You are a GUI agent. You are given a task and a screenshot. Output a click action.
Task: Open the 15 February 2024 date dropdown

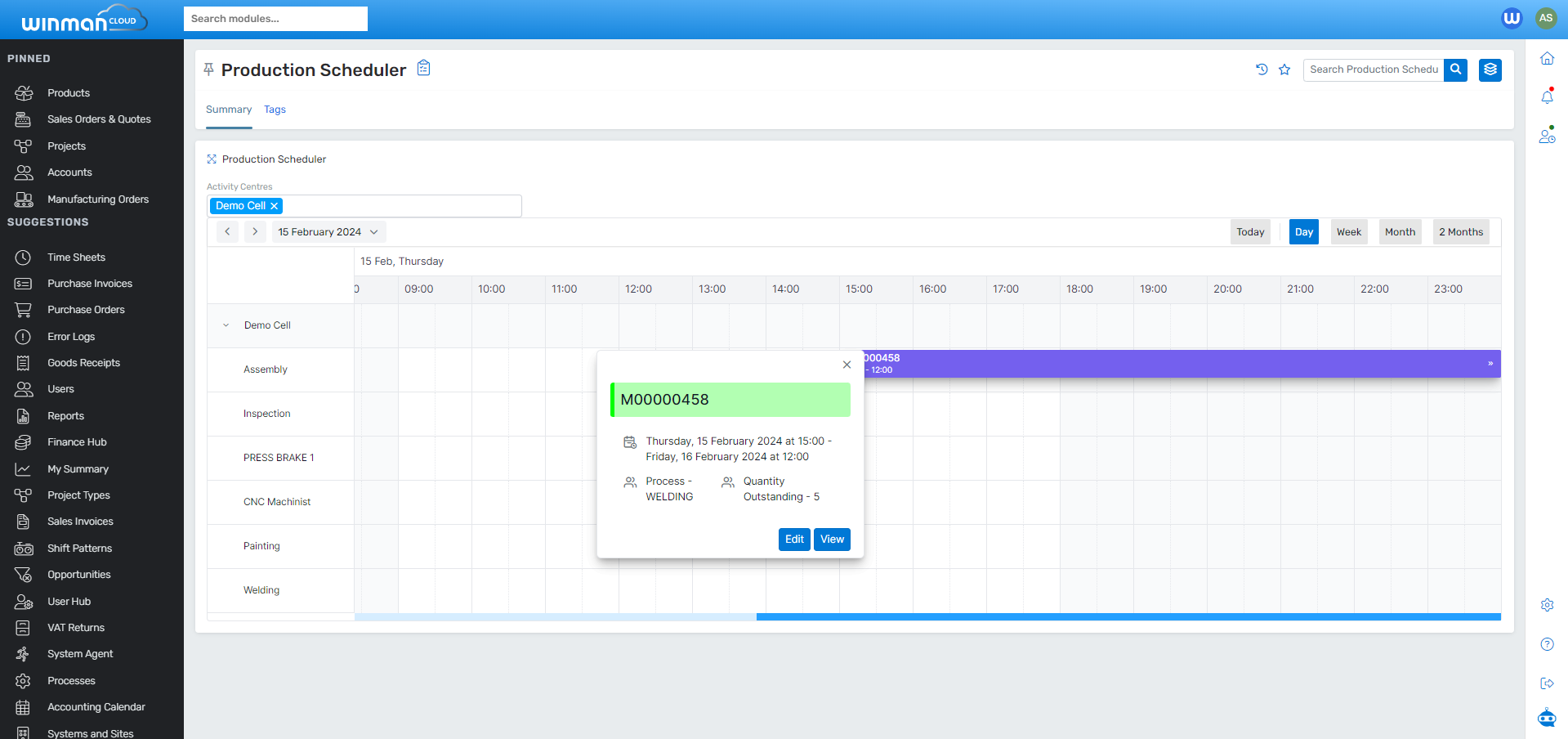[328, 232]
